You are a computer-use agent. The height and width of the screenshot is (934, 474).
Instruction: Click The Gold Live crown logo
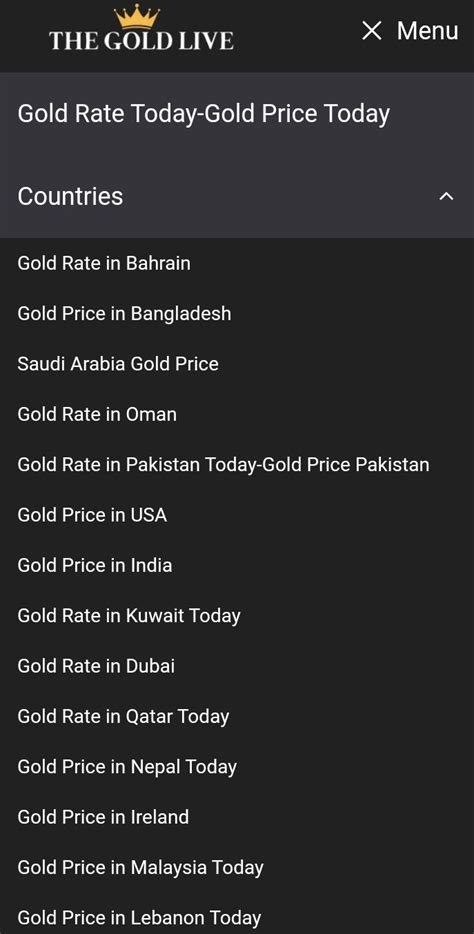coord(141,28)
